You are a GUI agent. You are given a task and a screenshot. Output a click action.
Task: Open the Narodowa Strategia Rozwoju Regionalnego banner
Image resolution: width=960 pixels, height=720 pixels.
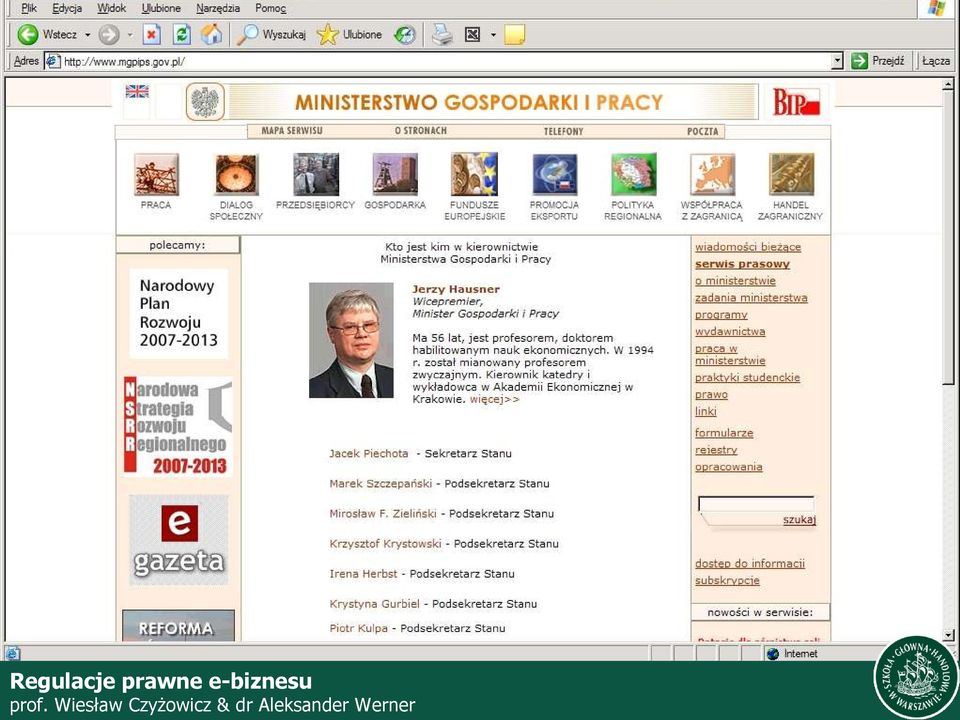[178, 427]
